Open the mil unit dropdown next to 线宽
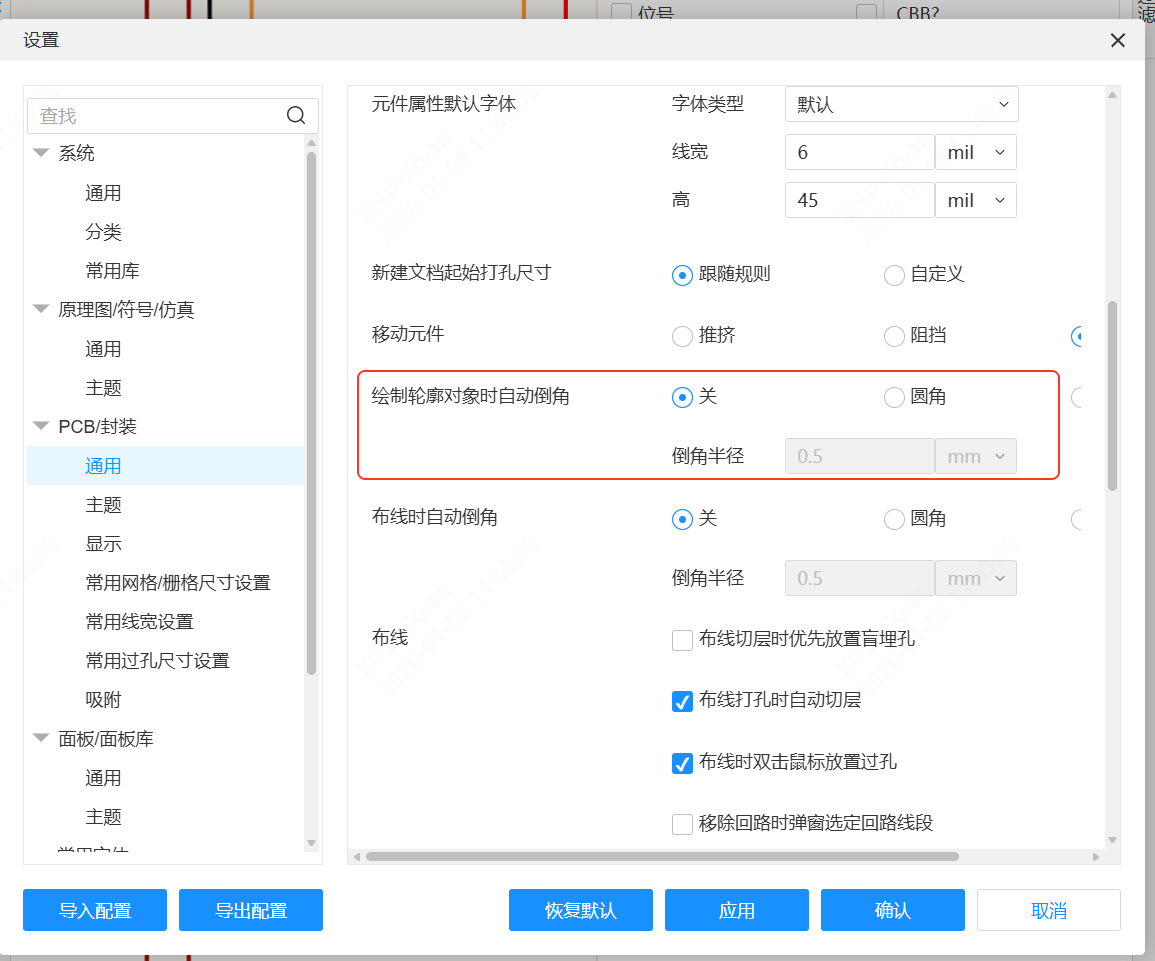1155x961 pixels. click(975, 152)
